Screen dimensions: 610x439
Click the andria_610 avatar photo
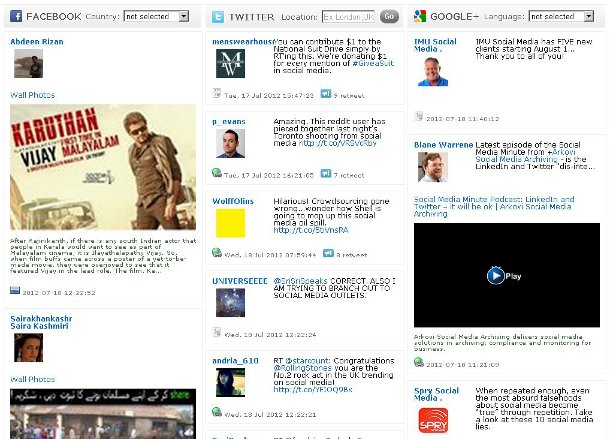(x=230, y=383)
